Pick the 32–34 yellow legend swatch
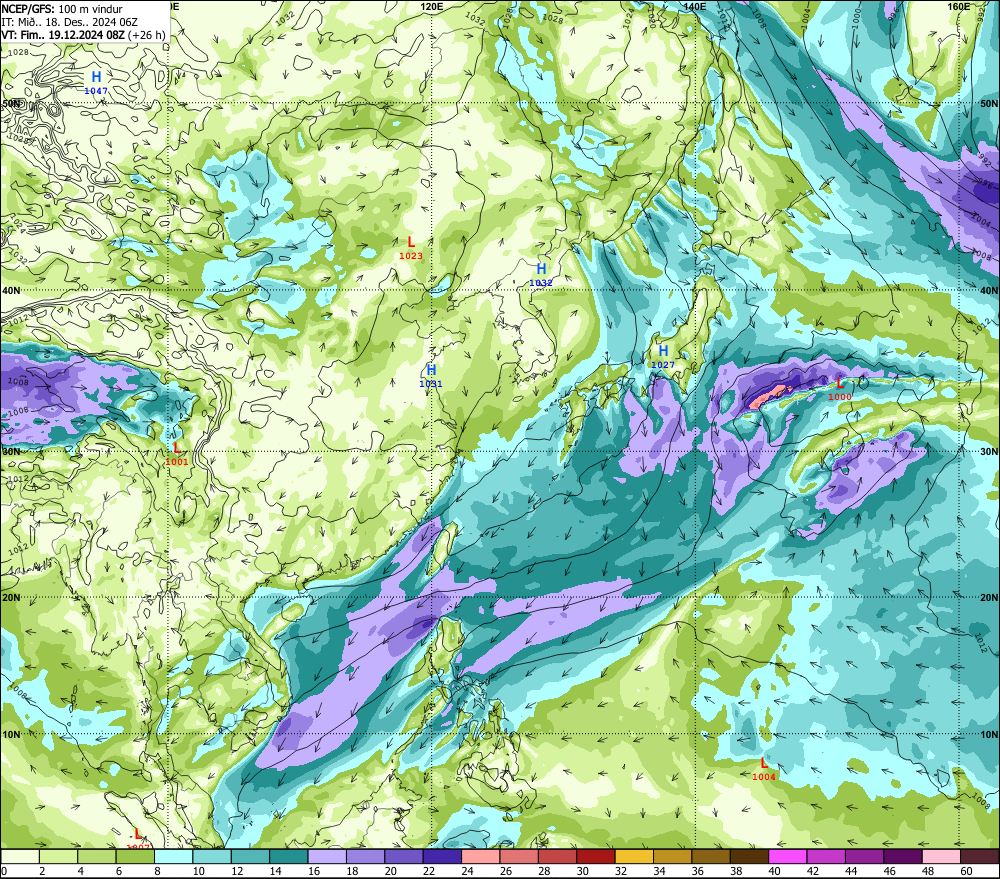The height and width of the screenshot is (879, 1000). (x=634, y=856)
